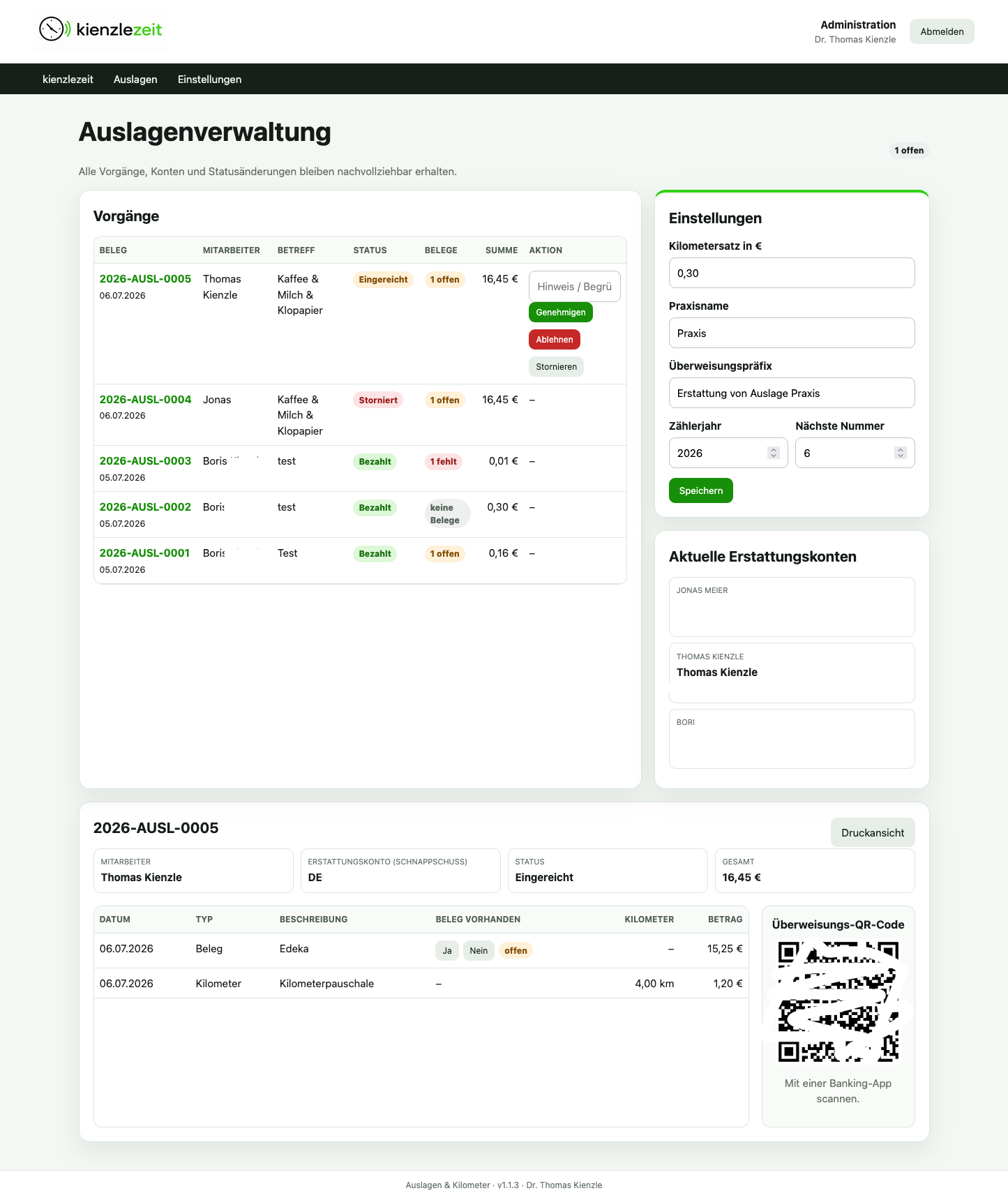Viewport: 1008px width, 1200px height.
Task: Click the 'Dr. Thomas Kienzle' user name
Action: click(x=855, y=40)
